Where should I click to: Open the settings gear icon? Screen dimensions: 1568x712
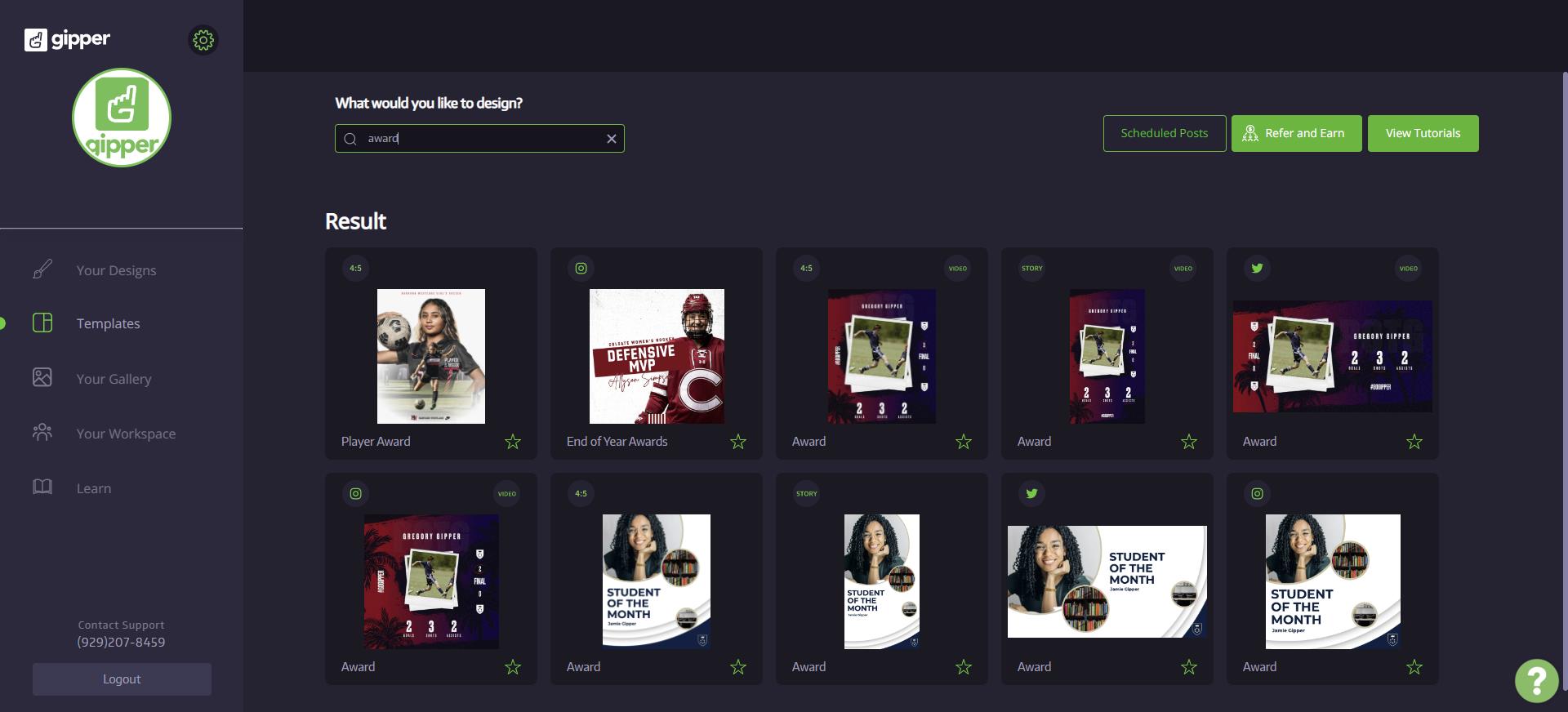(x=203, y=40)
